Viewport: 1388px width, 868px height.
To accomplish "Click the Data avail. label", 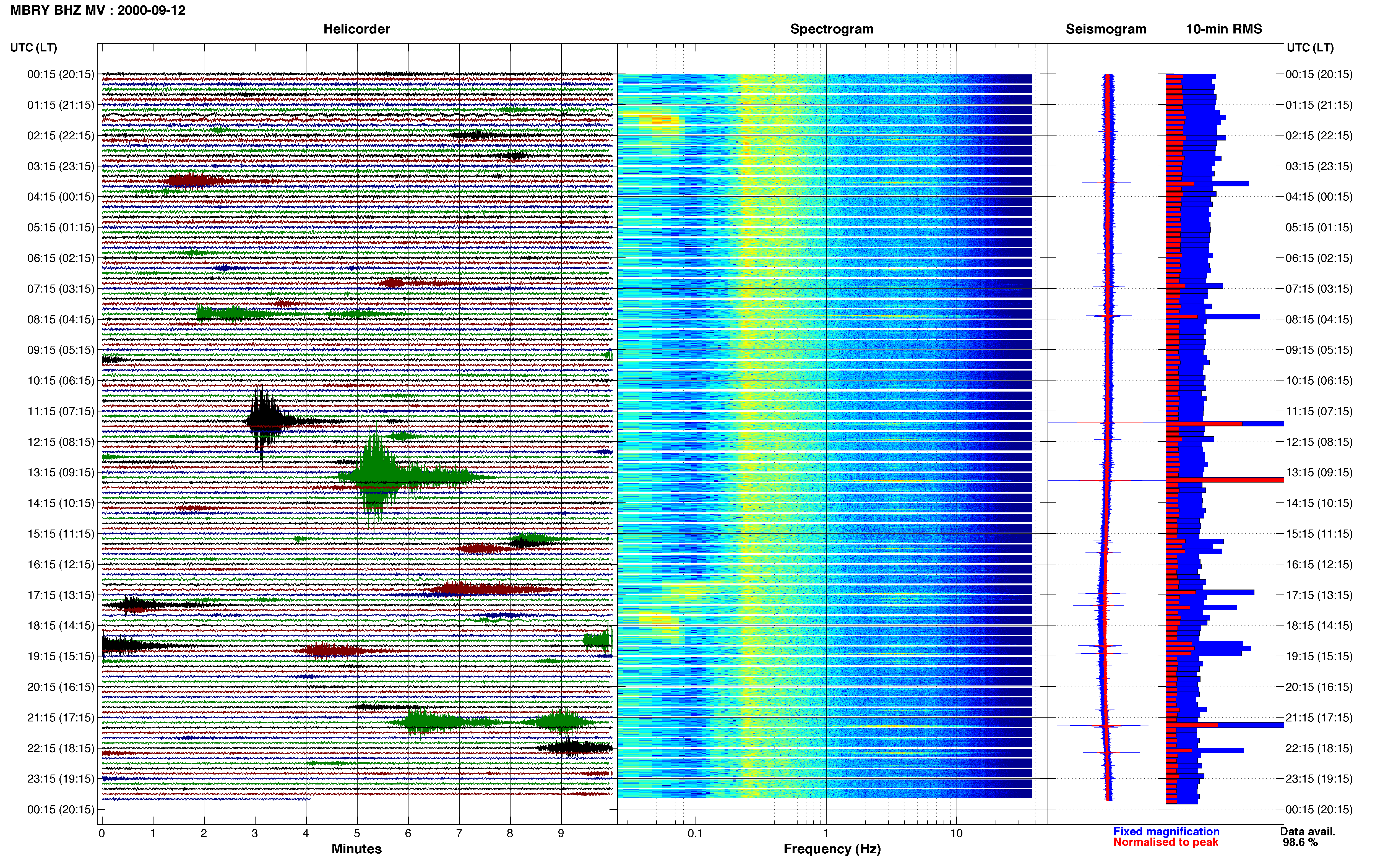I will 1308,831.
